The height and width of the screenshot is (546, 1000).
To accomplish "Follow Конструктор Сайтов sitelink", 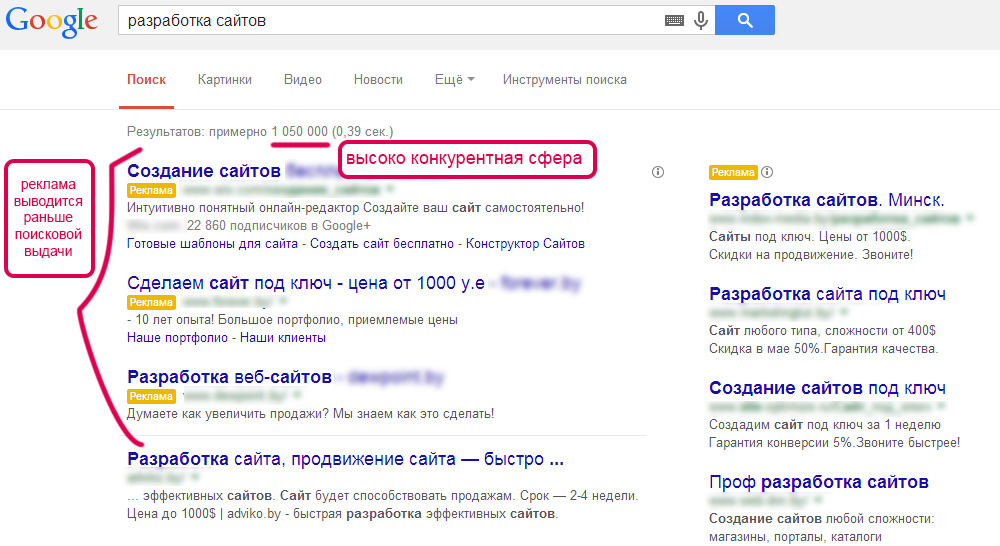I will click(526, 244).
